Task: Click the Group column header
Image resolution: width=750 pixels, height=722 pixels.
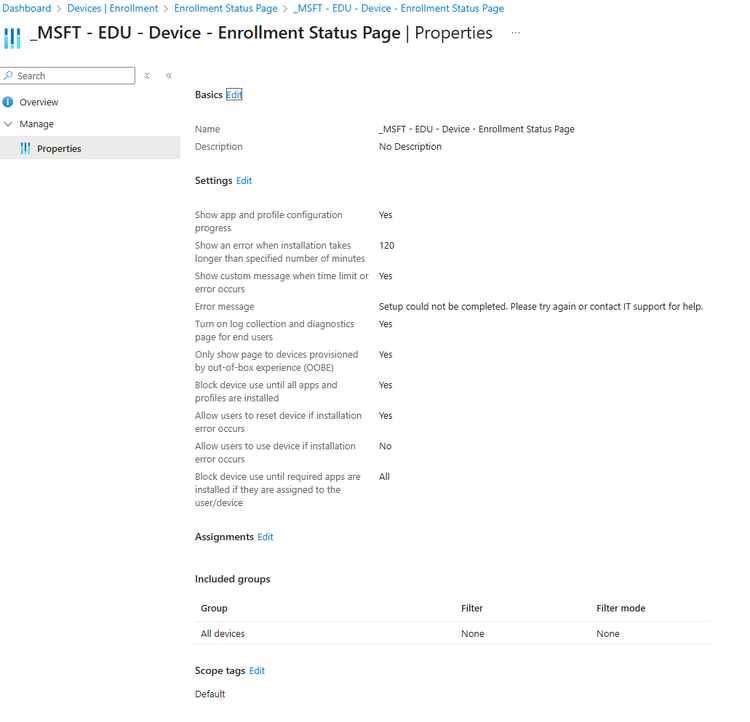Action: pyautogui.click(x=214, y=608)
